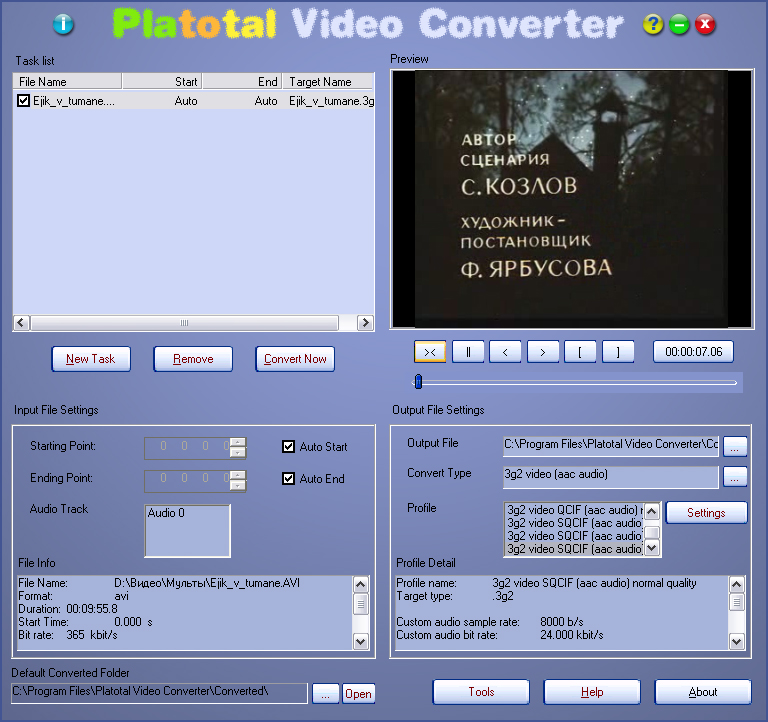
Task: Click the Output File path field
Action: click(x=611, y=445)
